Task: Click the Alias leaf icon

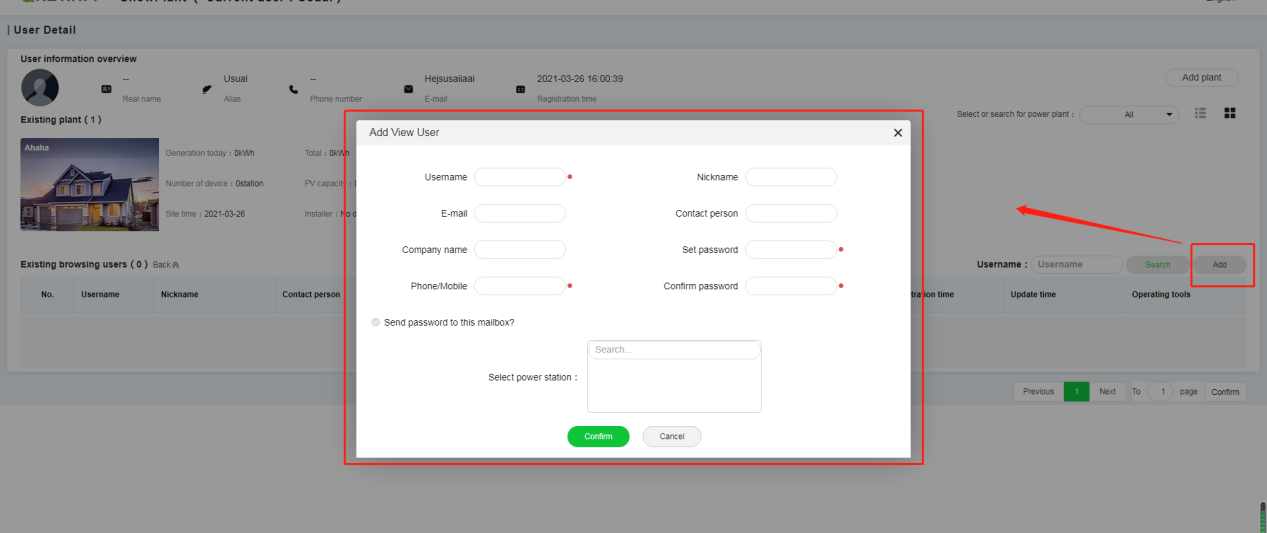Action: [x=207, y=89]
